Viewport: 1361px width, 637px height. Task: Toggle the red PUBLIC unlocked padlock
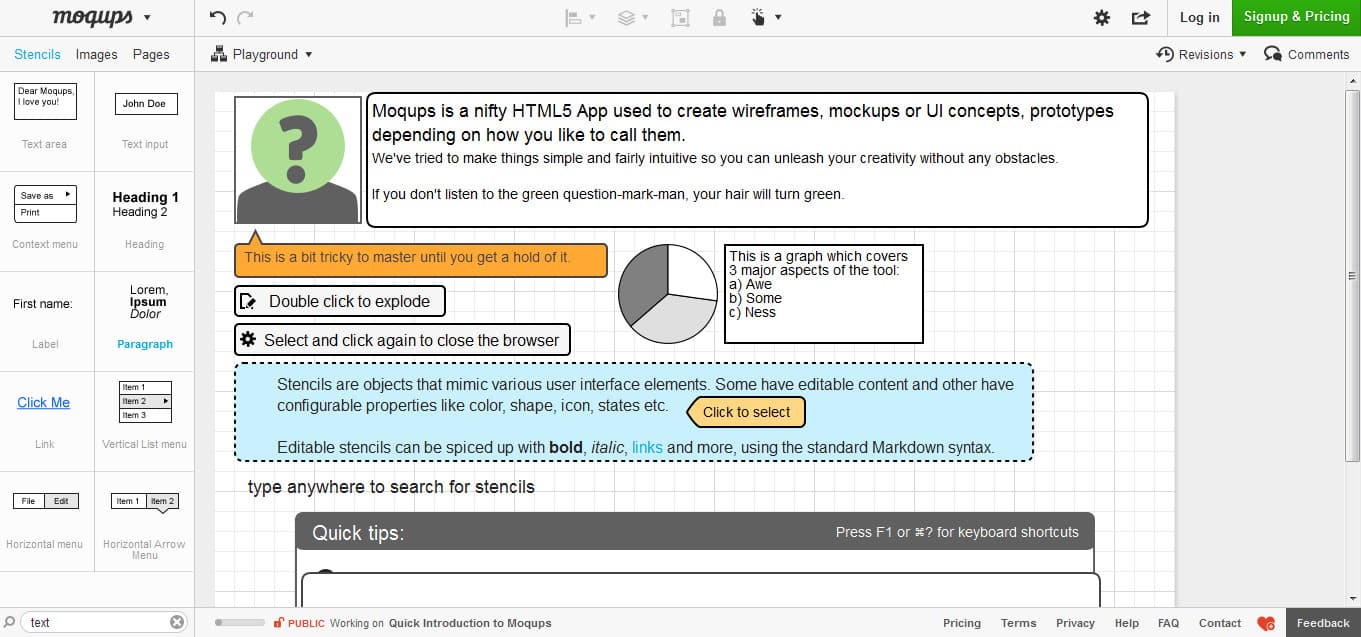(279, 623)
